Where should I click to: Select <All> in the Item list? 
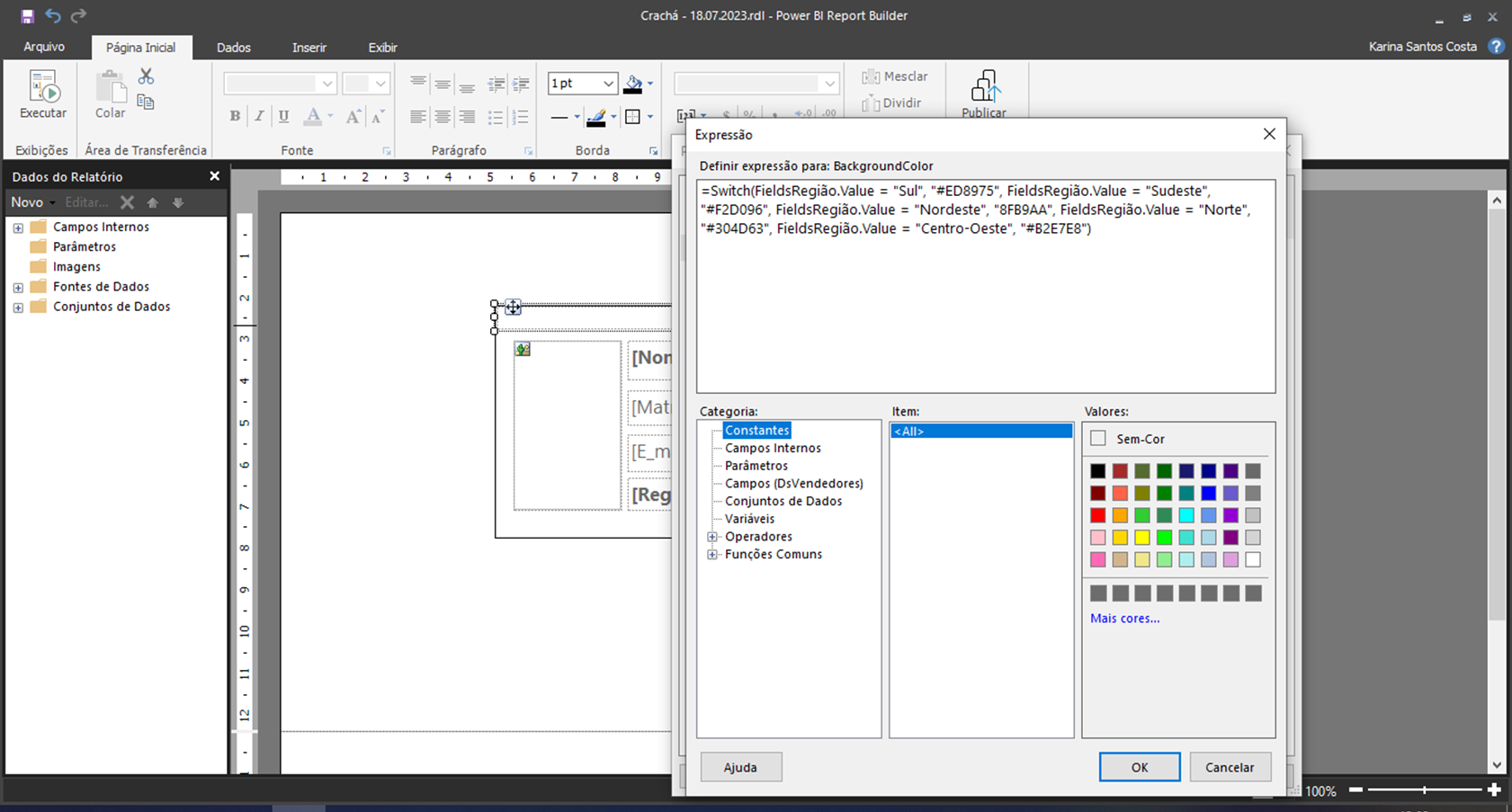[981, 432]
